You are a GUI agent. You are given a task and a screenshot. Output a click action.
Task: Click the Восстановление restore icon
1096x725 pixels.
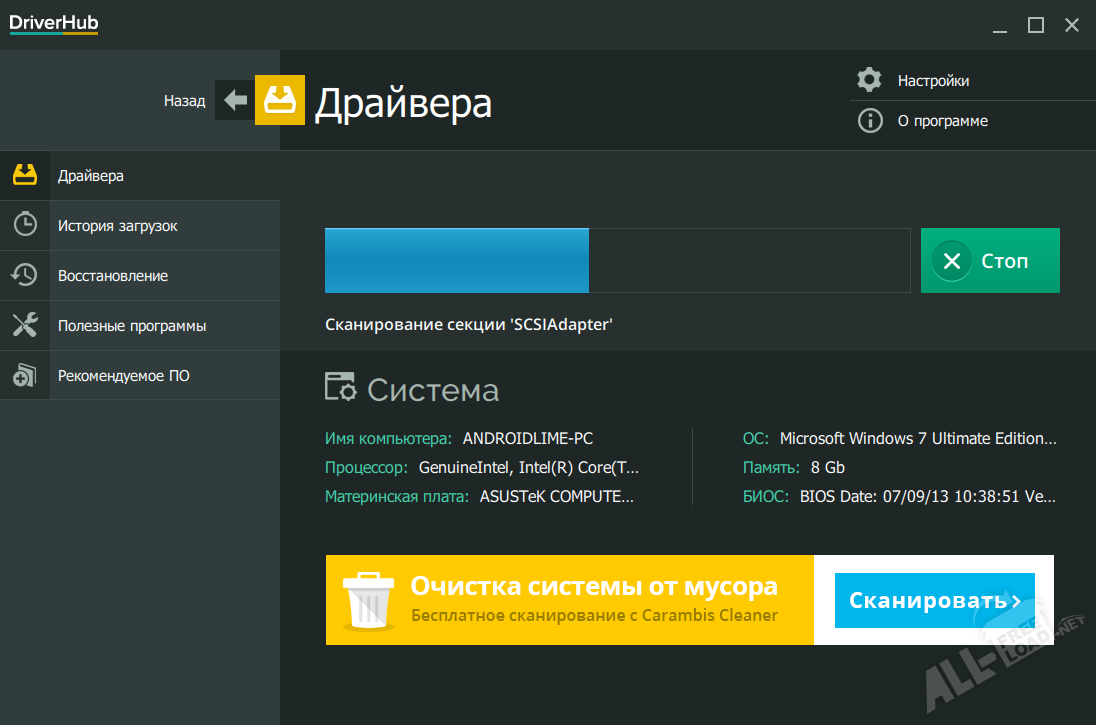coord(25,275)
